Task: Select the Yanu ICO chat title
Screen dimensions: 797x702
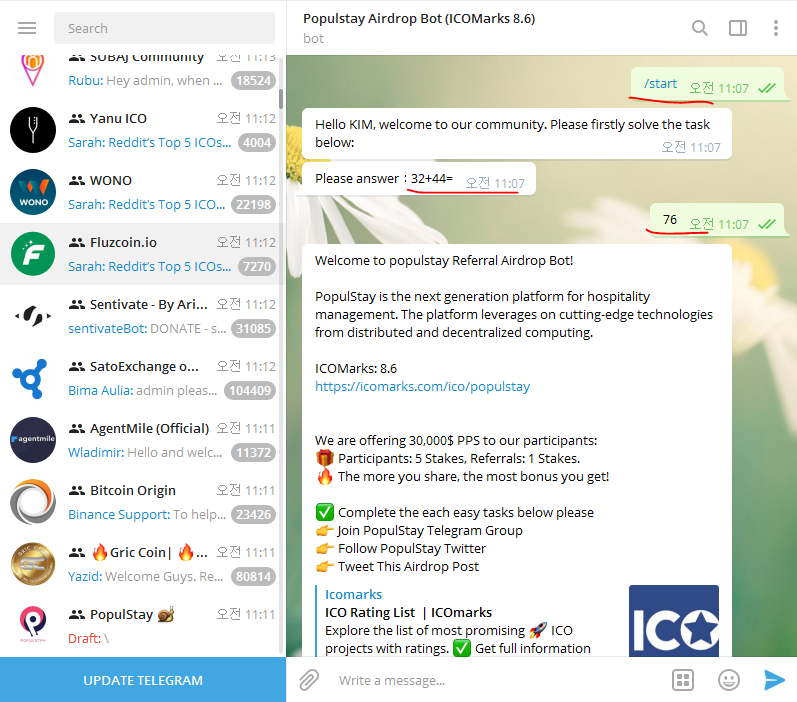Action: 118,118
